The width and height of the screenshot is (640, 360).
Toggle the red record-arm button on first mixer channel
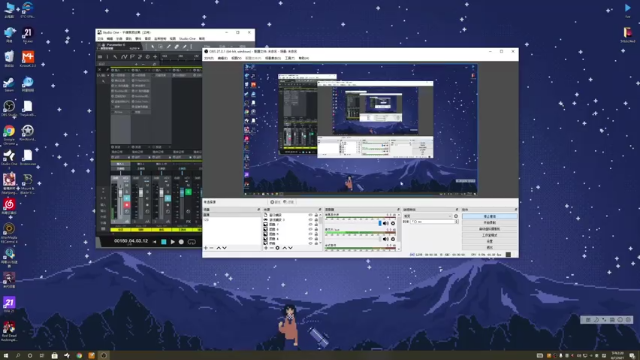pos(127,205)
